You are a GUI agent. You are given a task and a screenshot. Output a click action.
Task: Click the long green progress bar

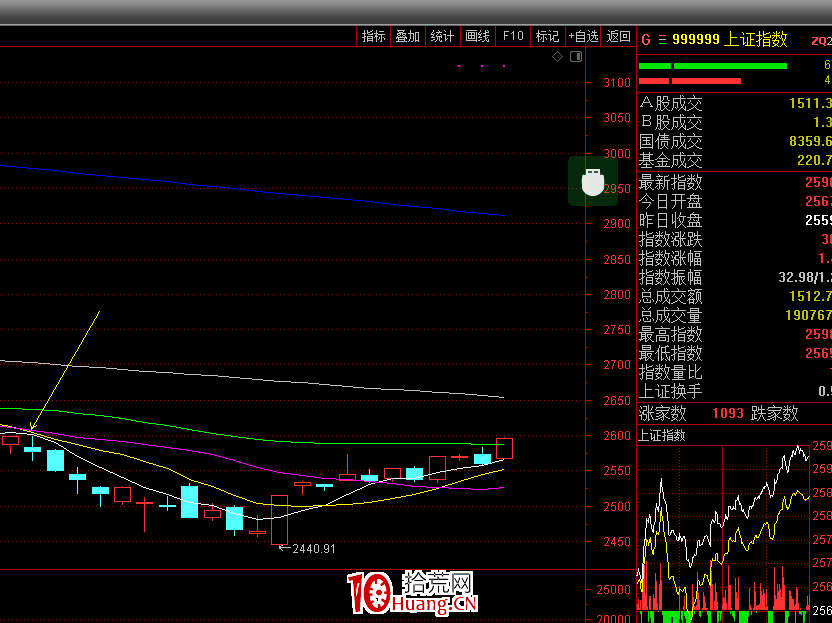(730, 66)
